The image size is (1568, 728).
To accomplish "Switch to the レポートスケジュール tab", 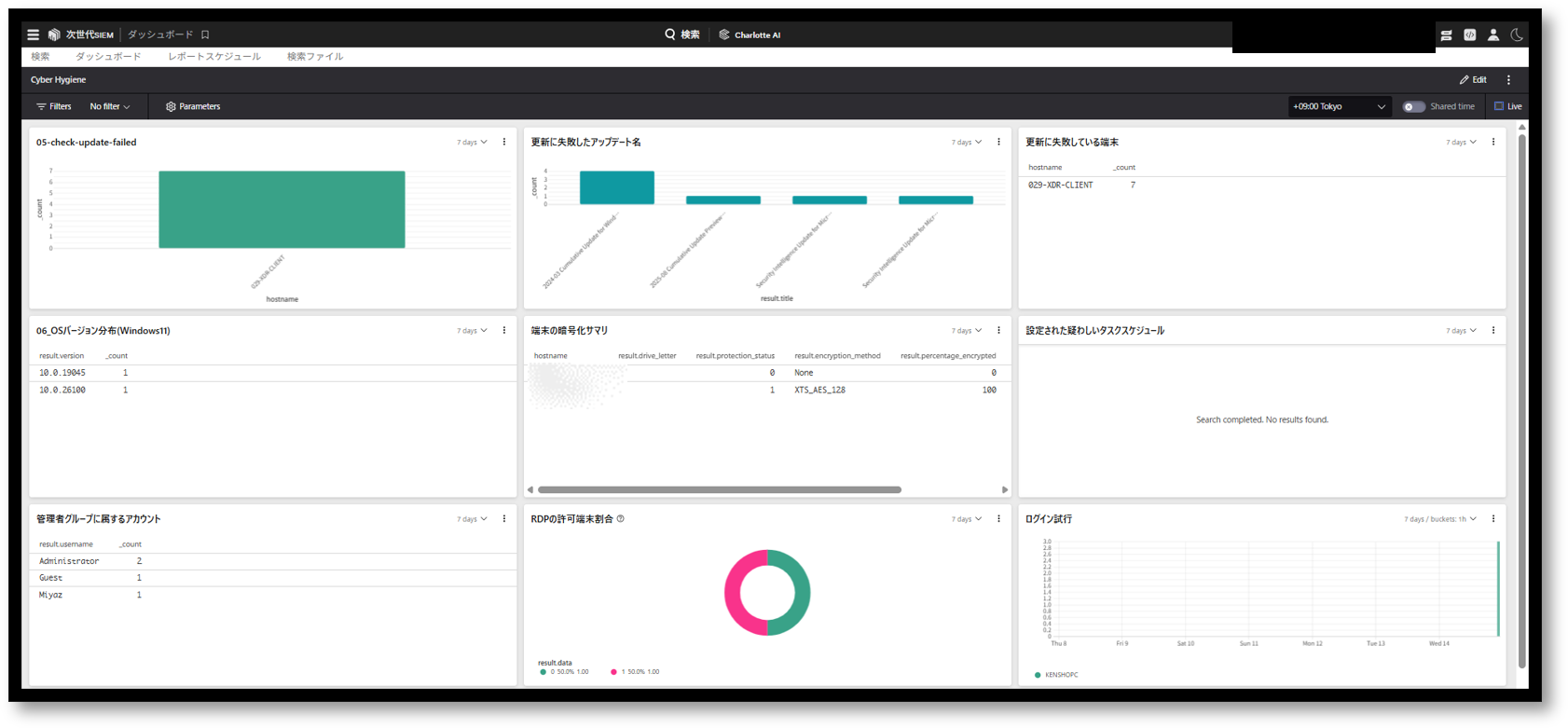I will pos(214,57).
